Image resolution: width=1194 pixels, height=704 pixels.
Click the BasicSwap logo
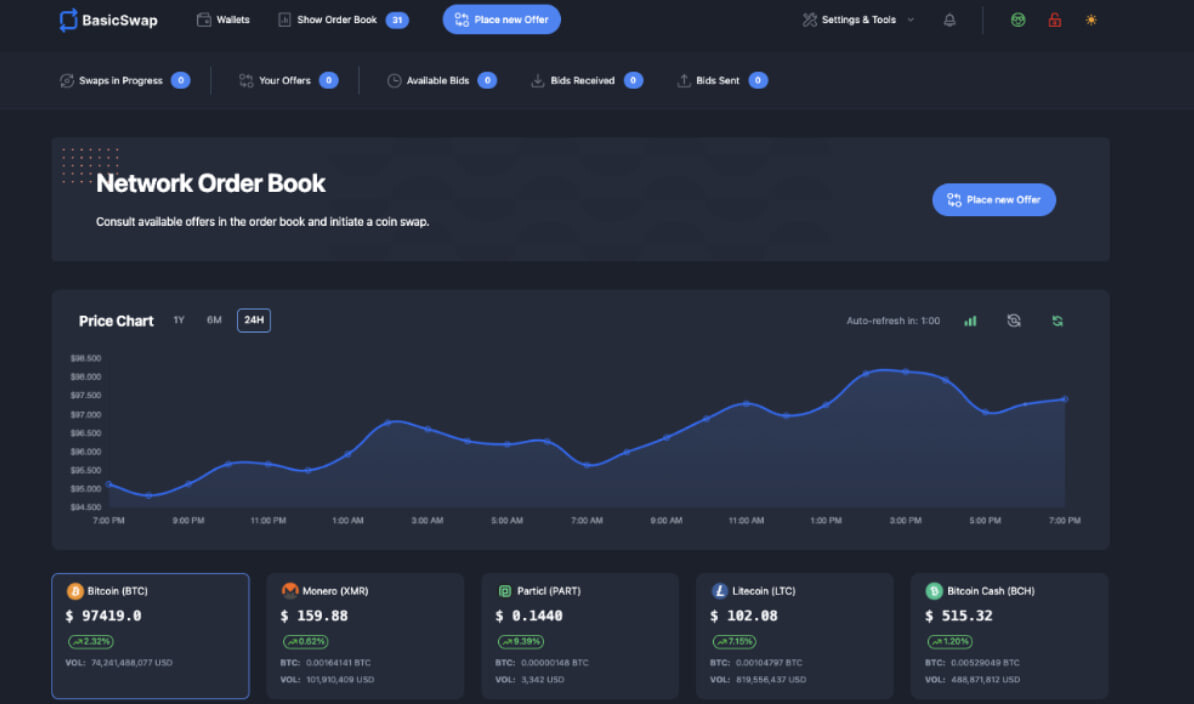[108, 21]
